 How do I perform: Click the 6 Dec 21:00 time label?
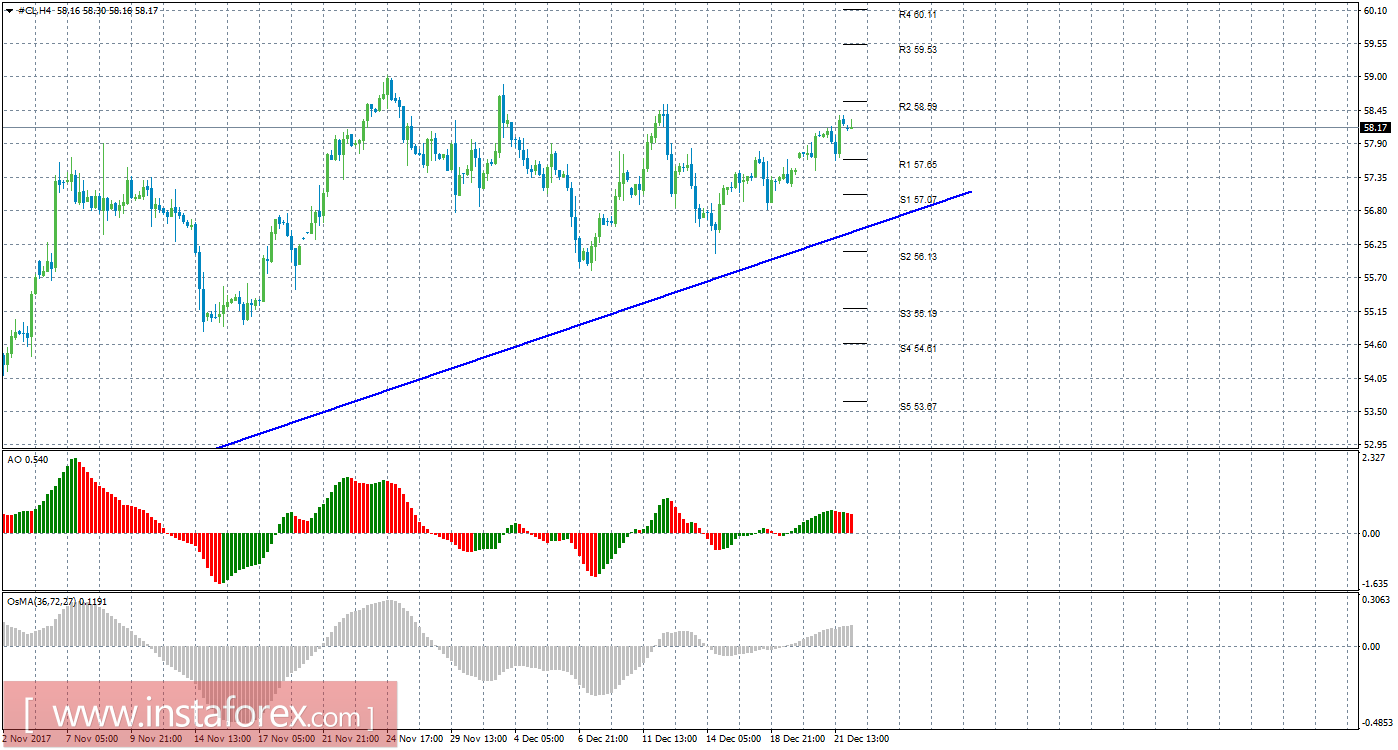[x=603, y=739]
